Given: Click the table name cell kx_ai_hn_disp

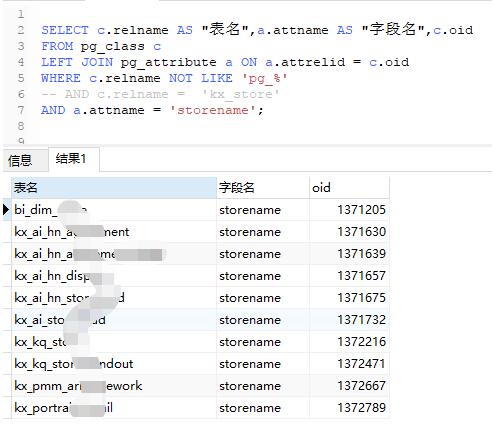Looking at the screenshot, I should 114,276.
